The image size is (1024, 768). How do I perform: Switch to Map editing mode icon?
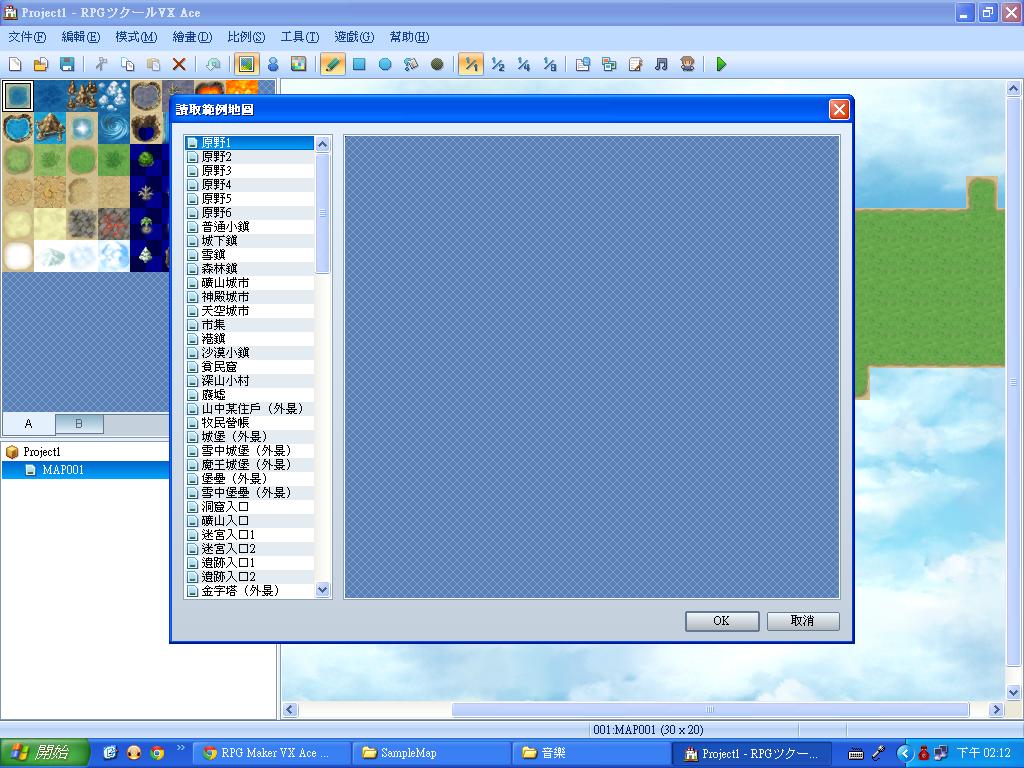click(x=246, y=64)
